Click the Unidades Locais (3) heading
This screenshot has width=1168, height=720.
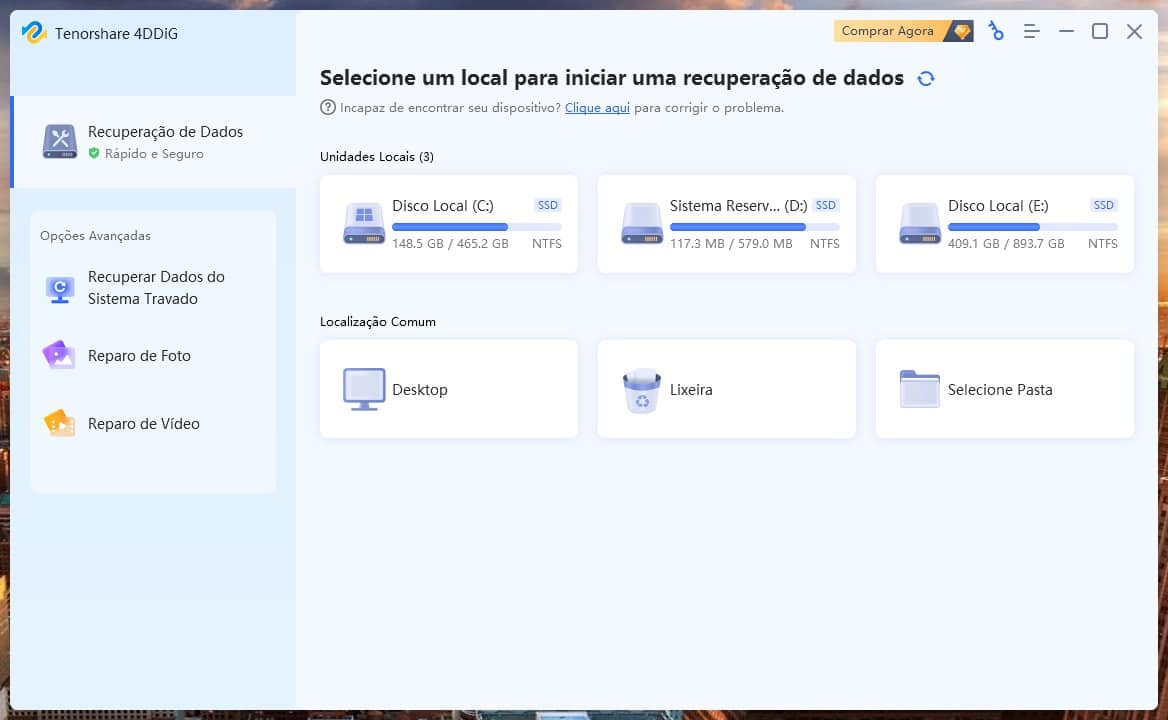(377, 157)
